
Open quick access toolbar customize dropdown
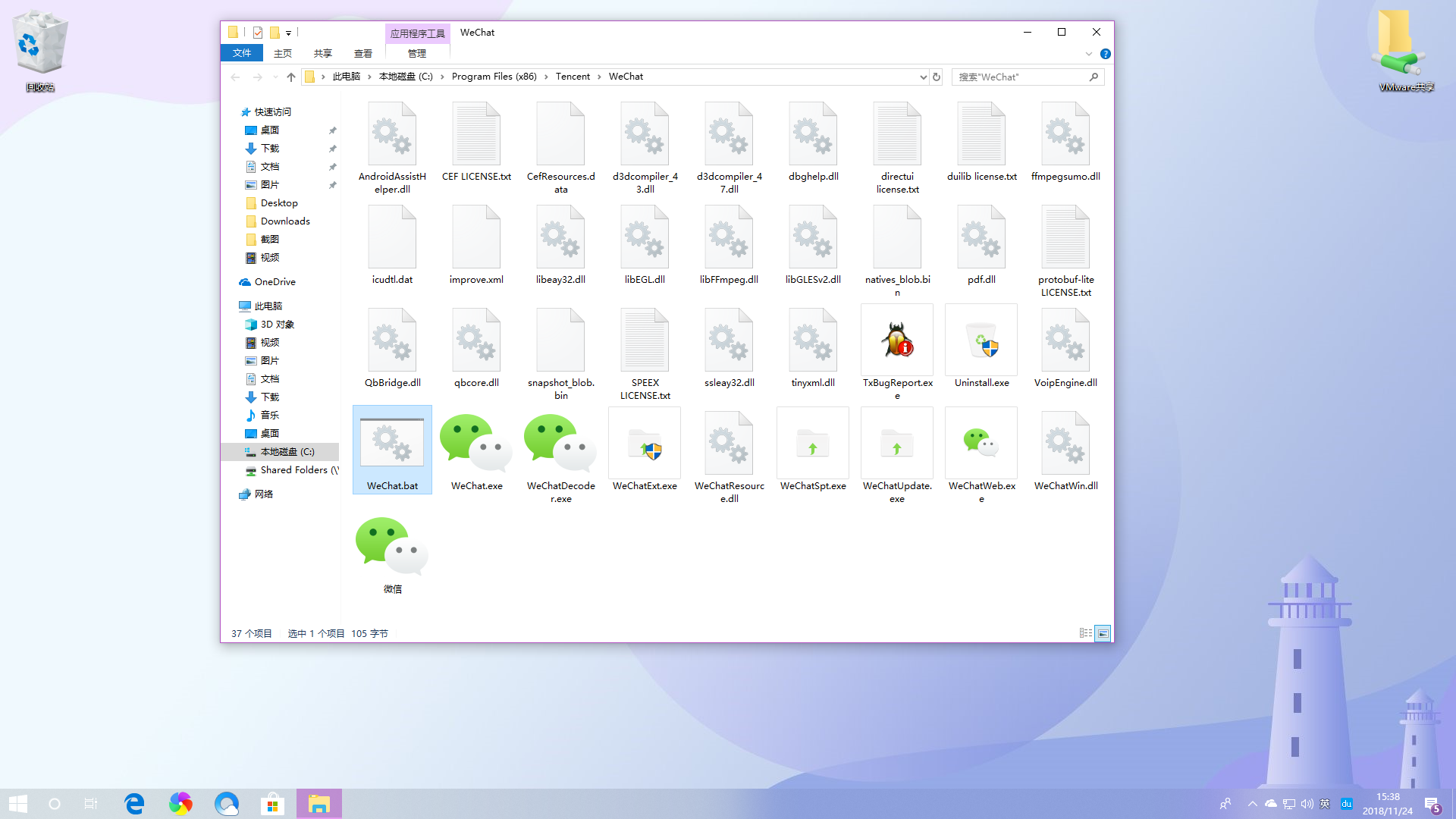(289, 33)
